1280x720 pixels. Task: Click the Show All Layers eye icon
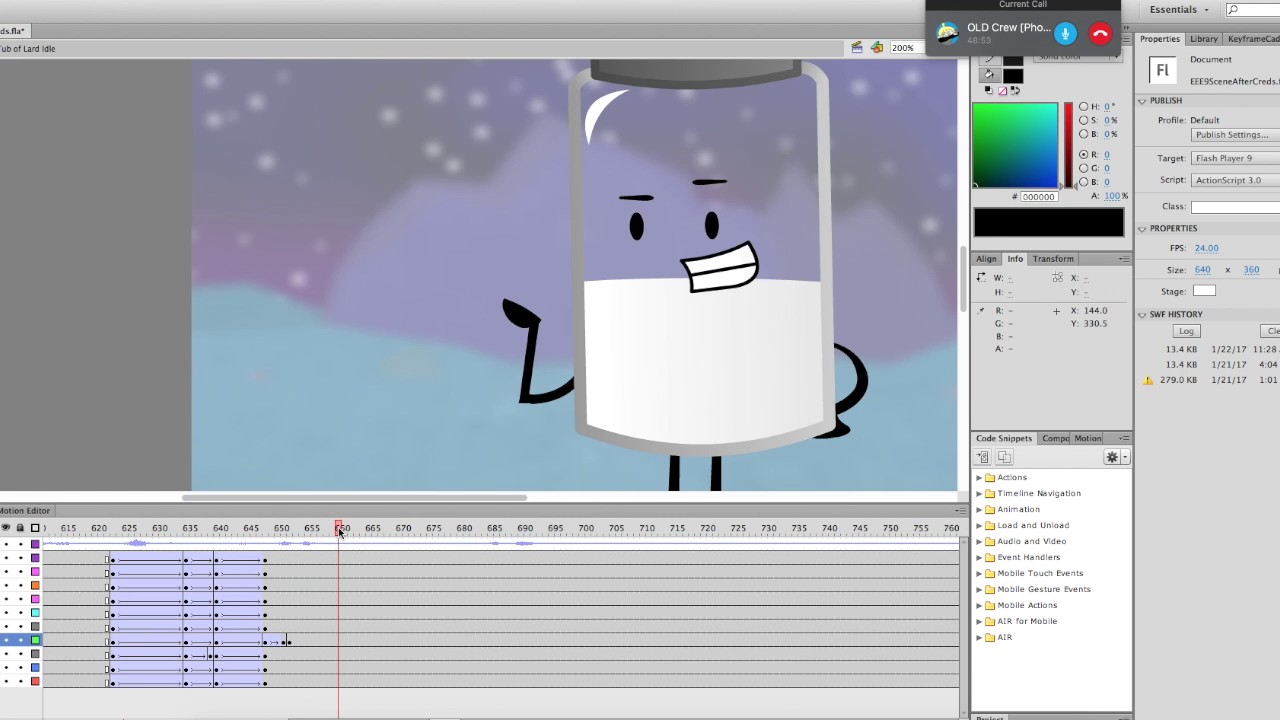5,528
